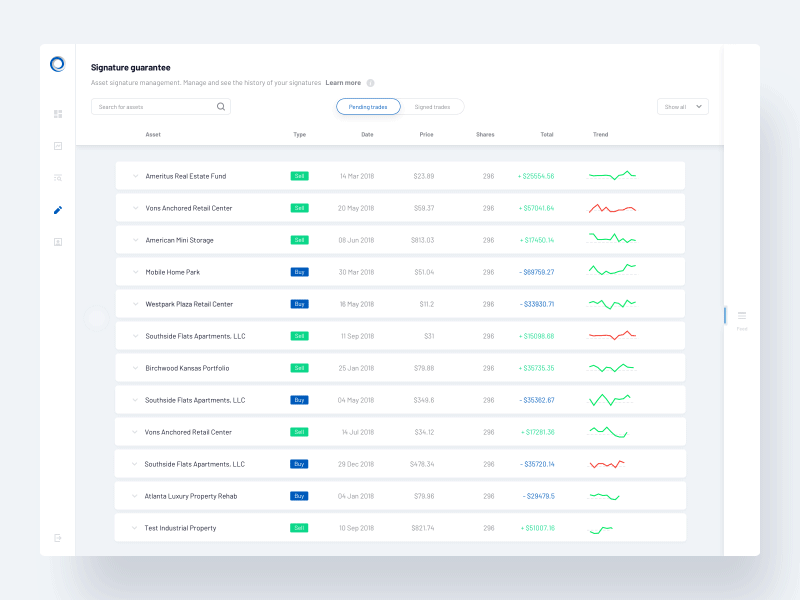800x600 pixels.
Task: Click the info tooltip icon next to Learn more
Action: pyautogui.click(x=370, y=83)
